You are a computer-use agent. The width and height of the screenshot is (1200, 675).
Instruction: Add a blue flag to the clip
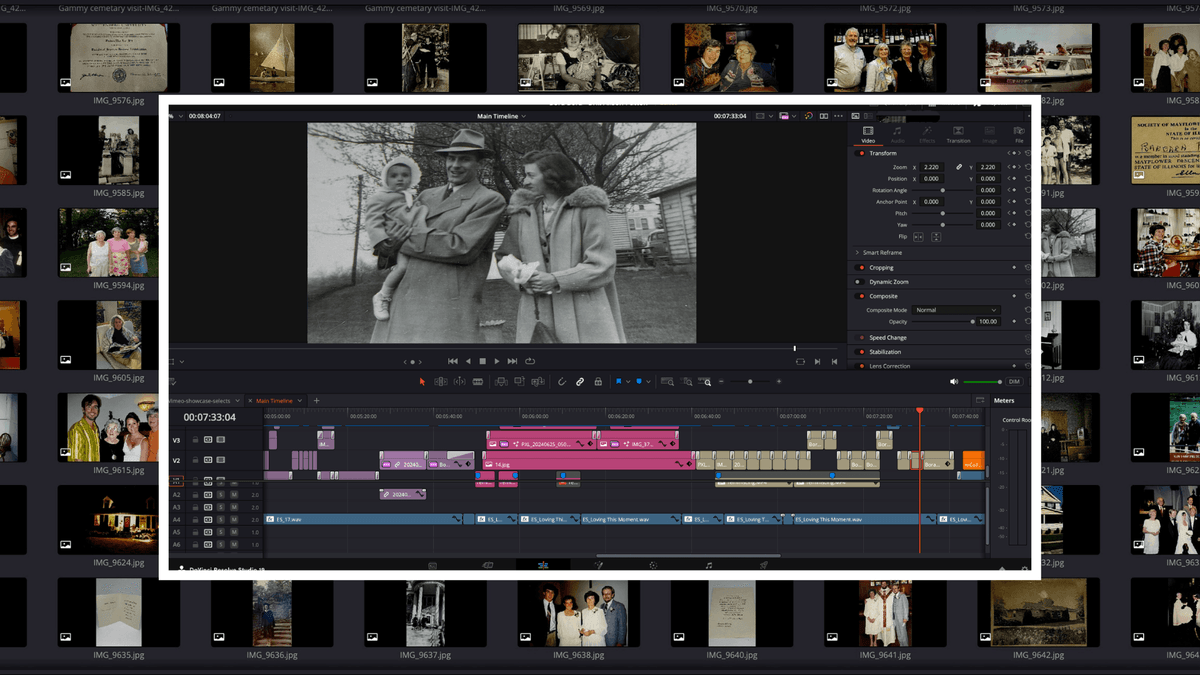click(x=619, y=381)
